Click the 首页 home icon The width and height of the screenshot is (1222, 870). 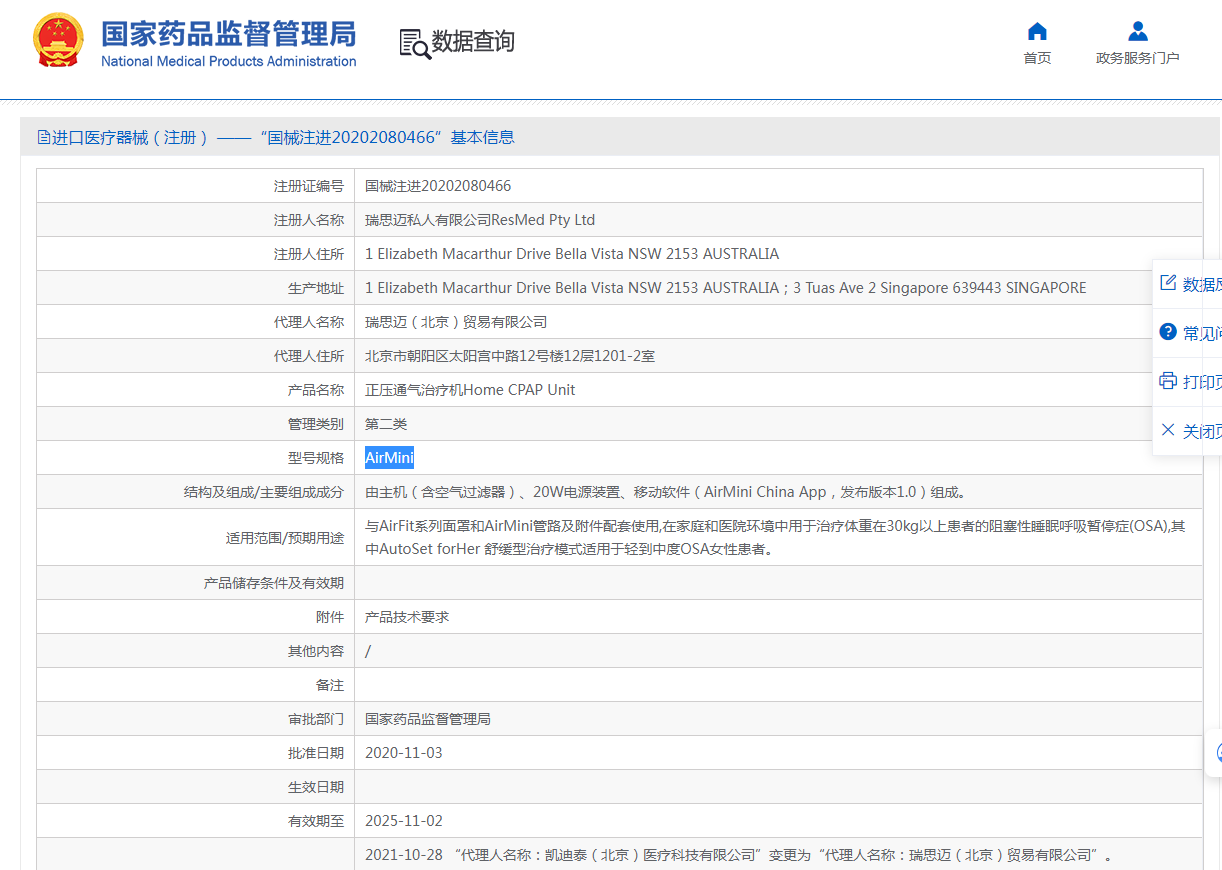[x=1037, y=31]
